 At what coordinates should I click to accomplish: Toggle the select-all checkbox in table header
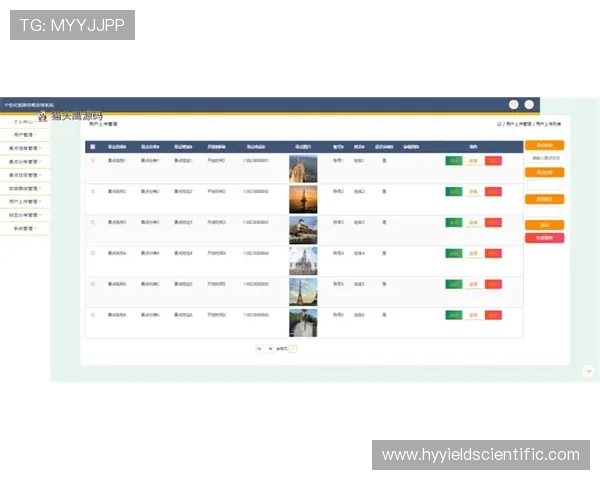pos(93,147)
